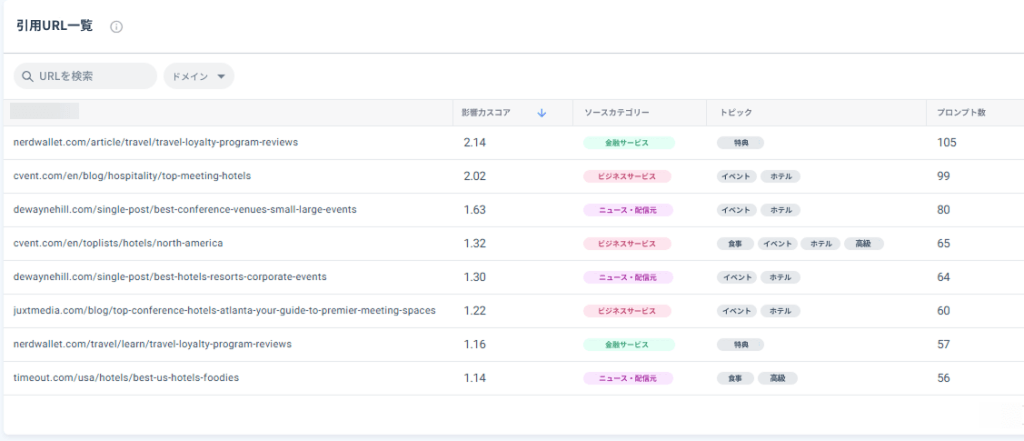Open the ドメイン dropdown filter
This screenshot has height=441, width=1024.
click(x=199, y=76)
